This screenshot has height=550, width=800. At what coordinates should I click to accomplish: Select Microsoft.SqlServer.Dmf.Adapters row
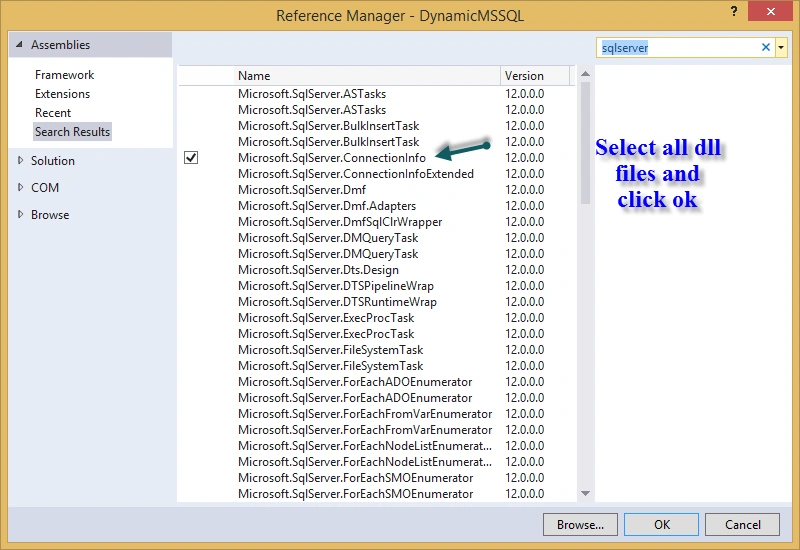(377, 206)
